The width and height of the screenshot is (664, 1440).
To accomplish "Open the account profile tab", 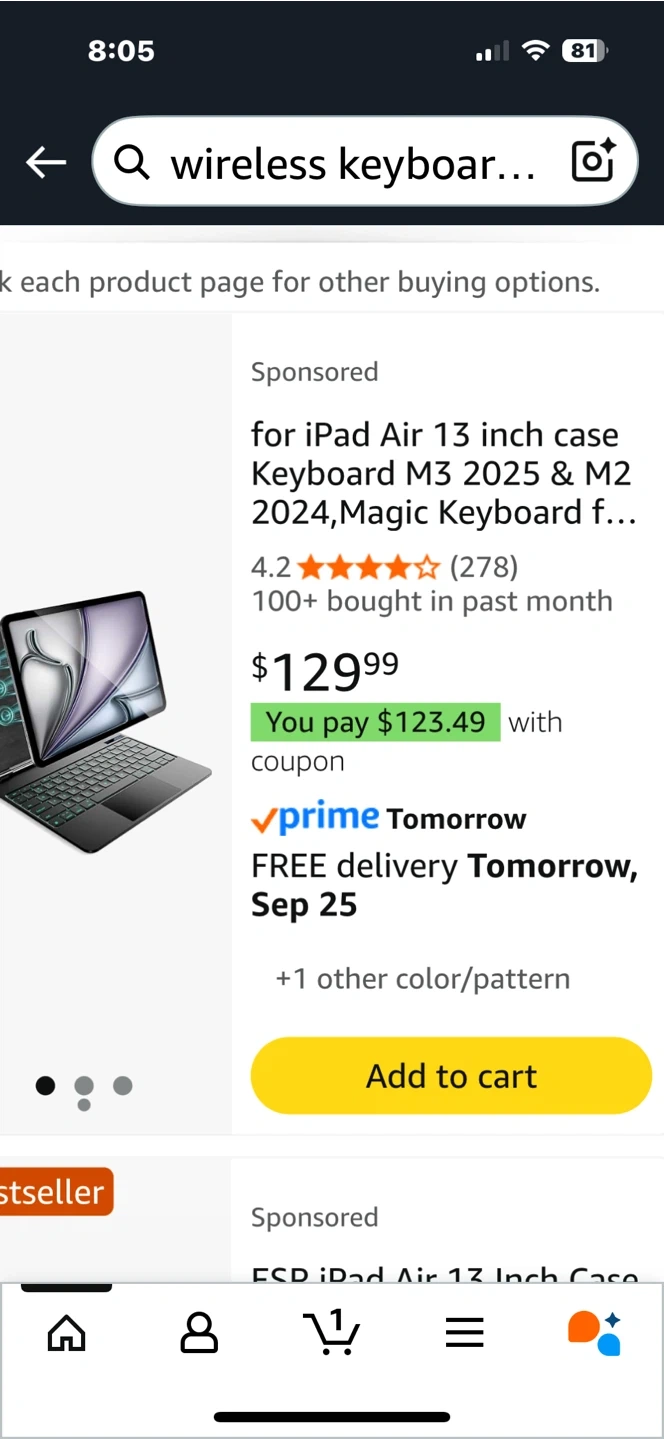I will point(199,1332).
